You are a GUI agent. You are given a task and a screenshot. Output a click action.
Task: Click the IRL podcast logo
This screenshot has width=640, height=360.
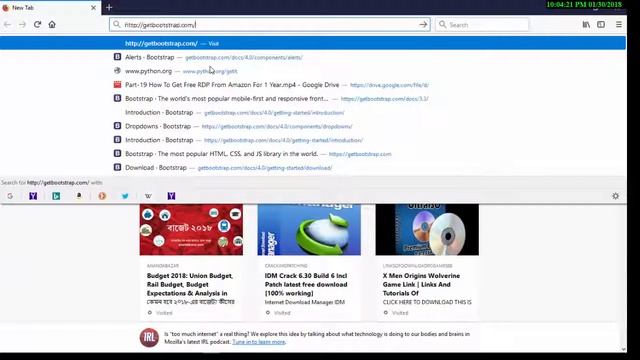point(149,338)
